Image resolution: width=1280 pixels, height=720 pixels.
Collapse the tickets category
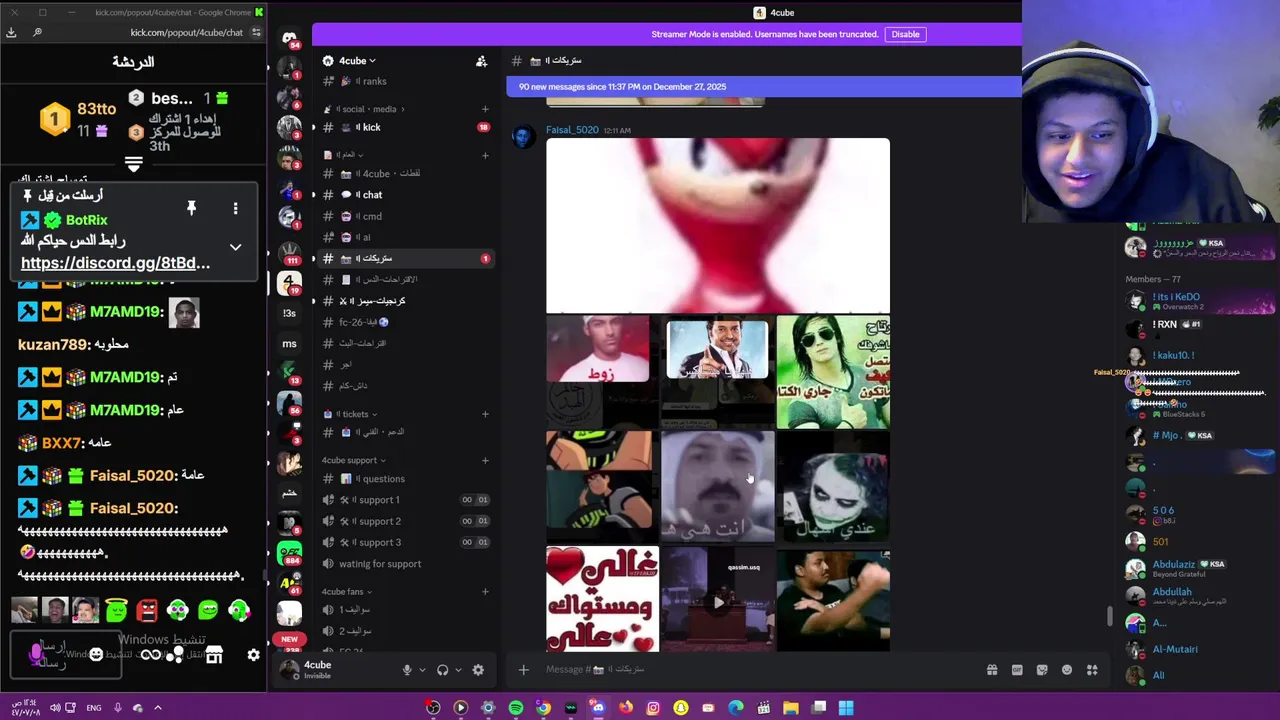pyautogui.click(x=349, y=414)
